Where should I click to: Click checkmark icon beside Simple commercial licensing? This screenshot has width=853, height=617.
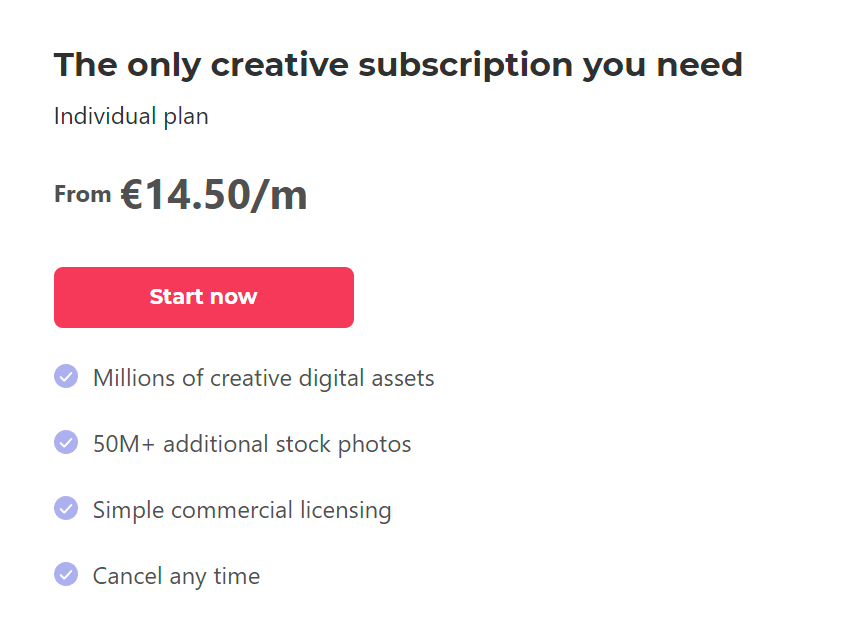[x=66, y=508]
